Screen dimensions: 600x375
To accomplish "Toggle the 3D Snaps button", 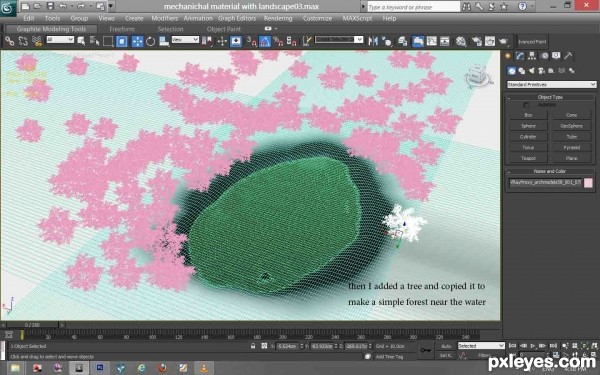I will 252,41.
